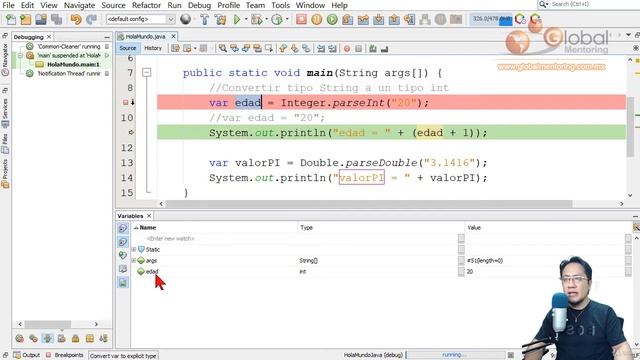Open the Tools menu

[280, 5]
